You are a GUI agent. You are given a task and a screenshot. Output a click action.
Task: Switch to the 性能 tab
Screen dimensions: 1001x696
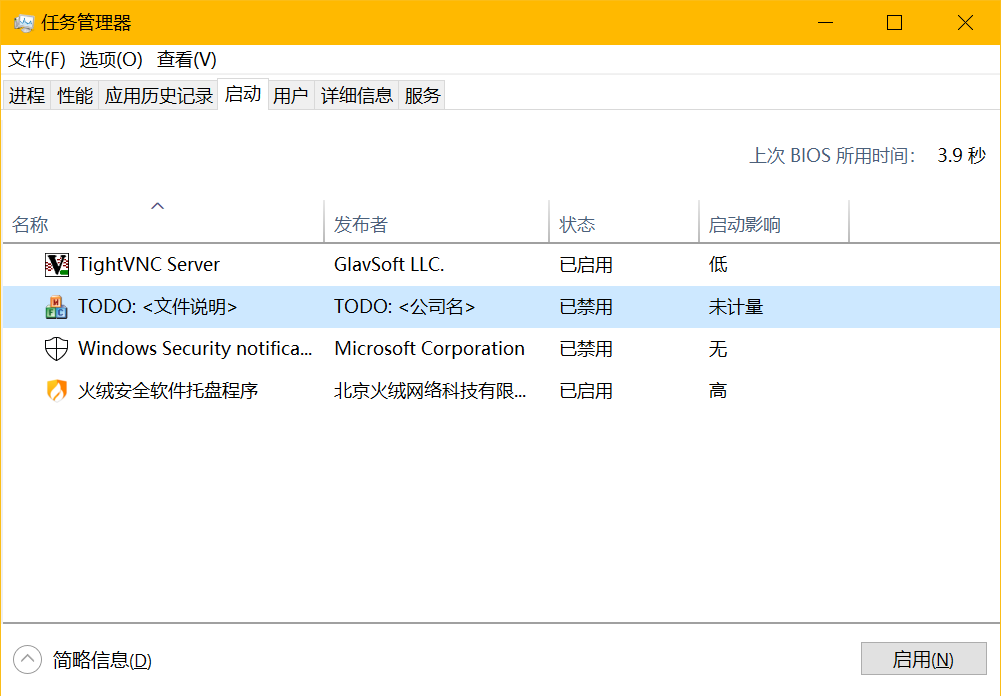point(75,96)
